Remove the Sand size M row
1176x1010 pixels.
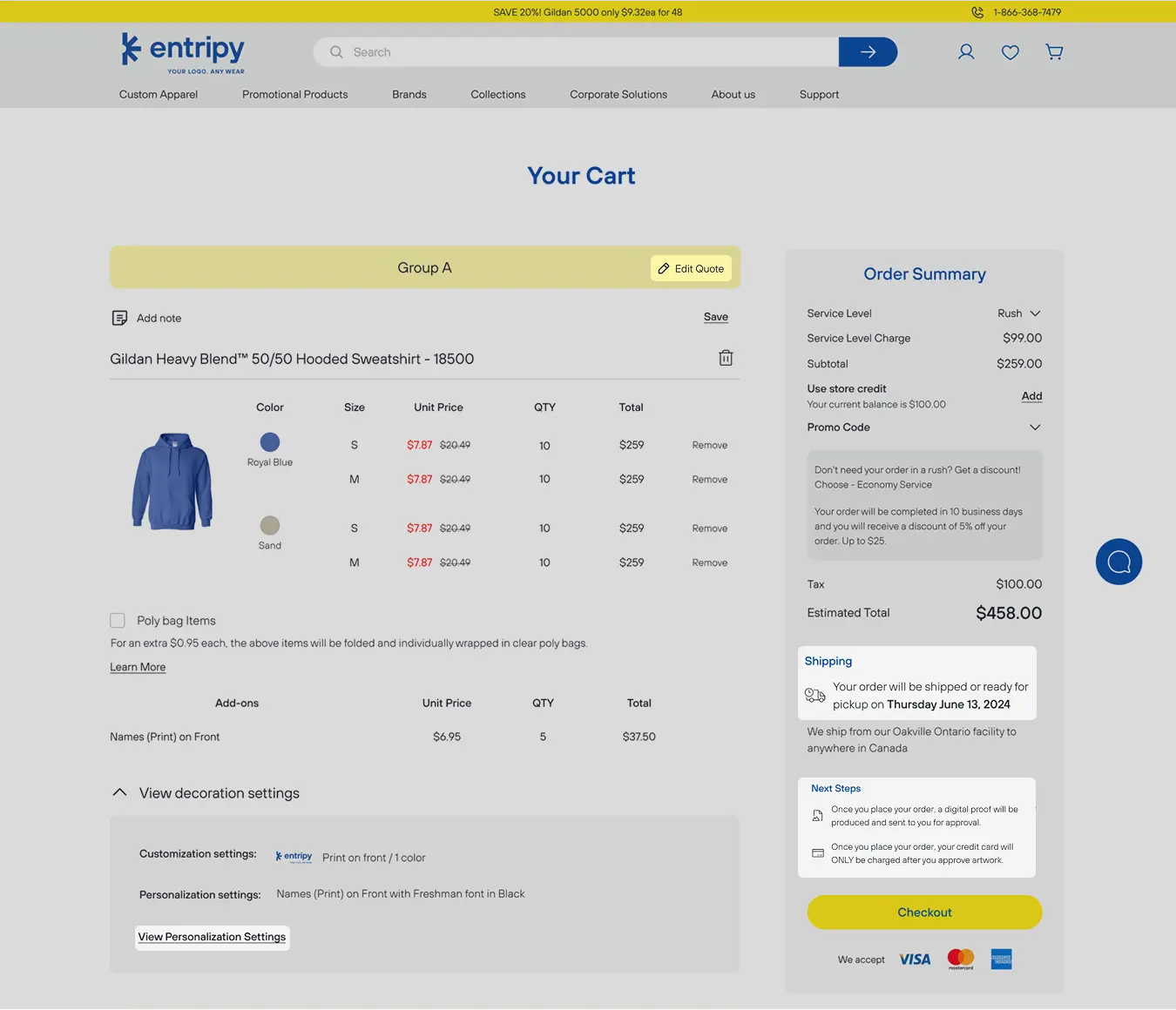710,562
